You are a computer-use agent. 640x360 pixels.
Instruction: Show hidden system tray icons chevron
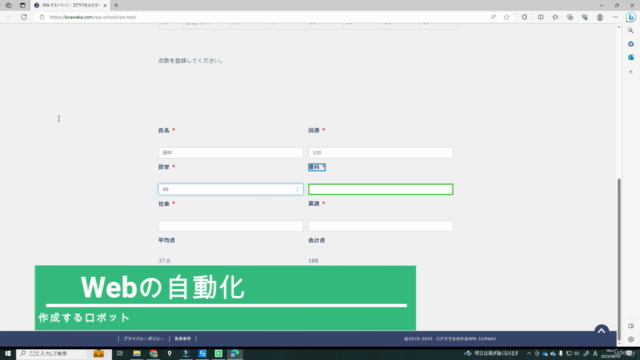pyautogui.click(x=529, y=353)
